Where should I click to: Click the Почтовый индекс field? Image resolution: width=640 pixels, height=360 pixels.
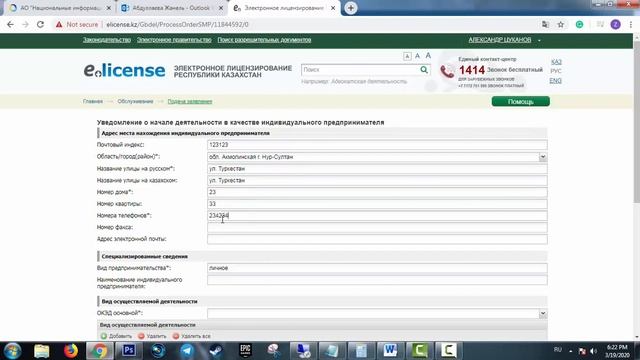[377, 145]
